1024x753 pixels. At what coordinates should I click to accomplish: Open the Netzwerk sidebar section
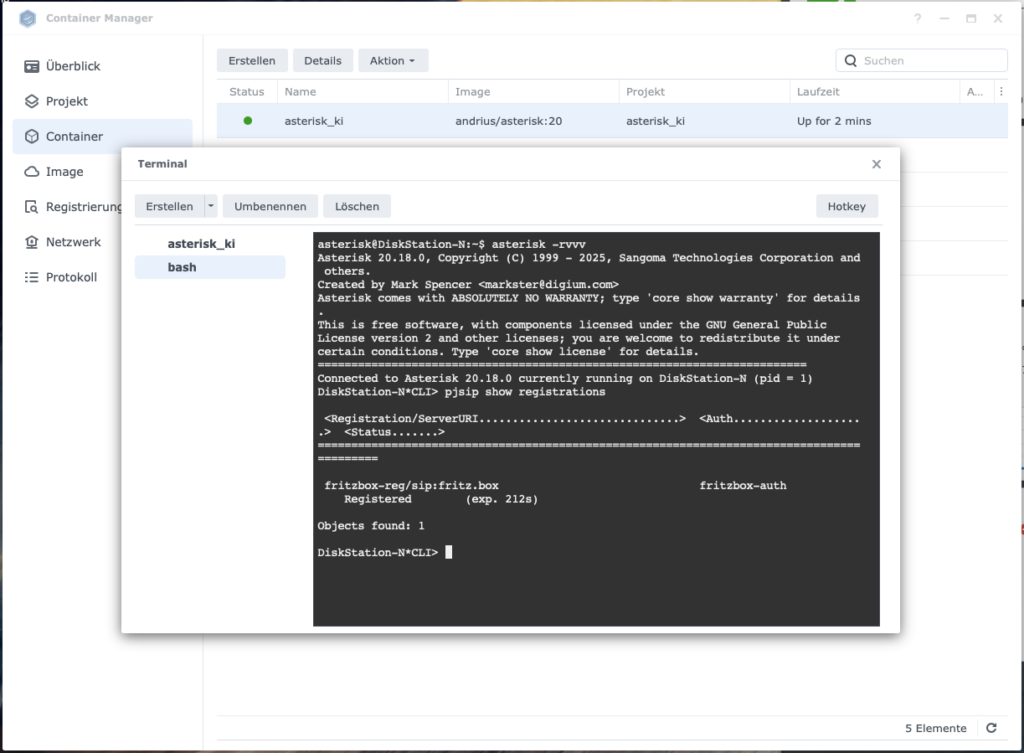(x=73, y=242)
